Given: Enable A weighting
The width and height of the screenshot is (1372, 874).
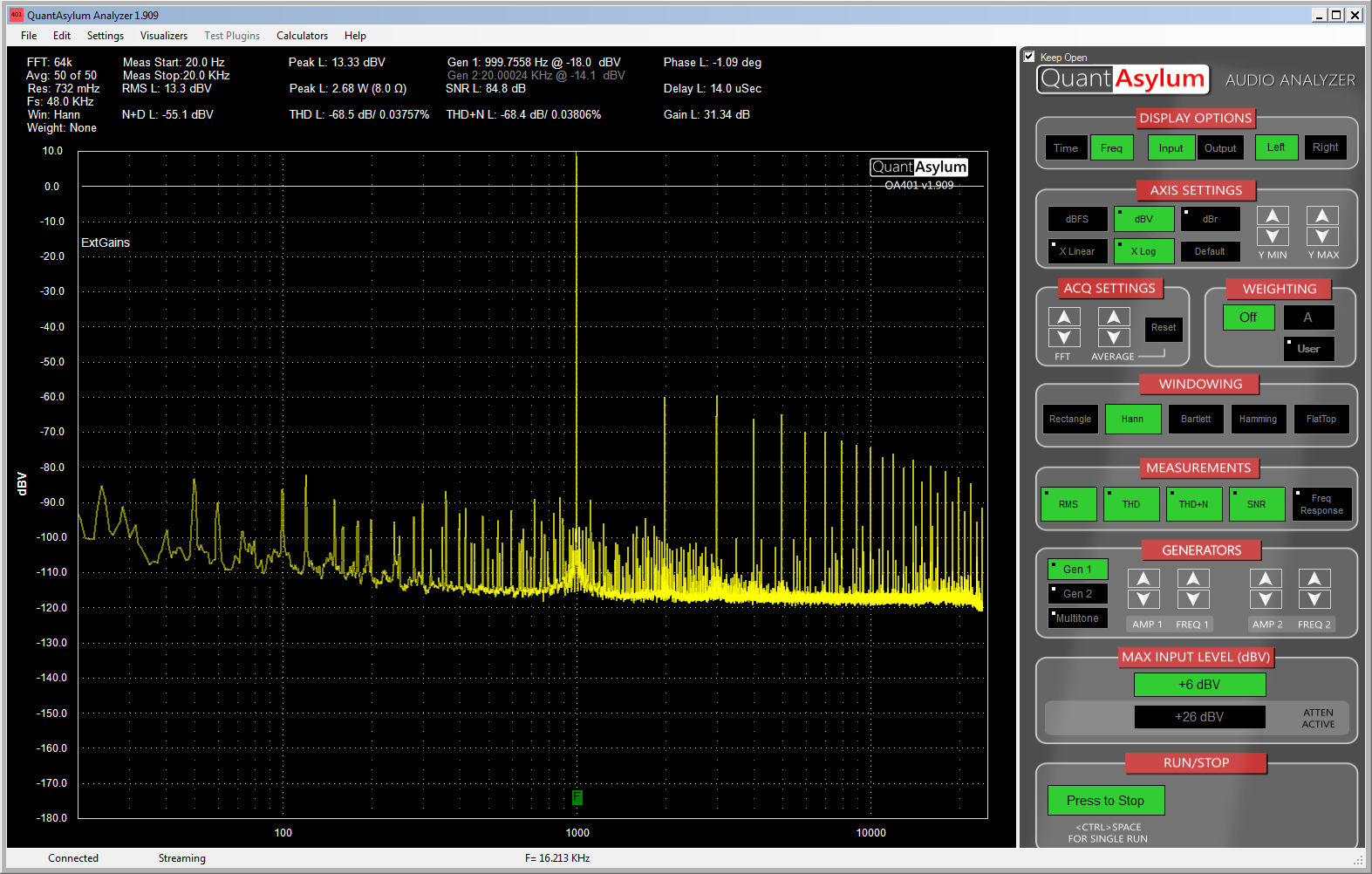Looking at the screenshot, I should point(1308,318).
